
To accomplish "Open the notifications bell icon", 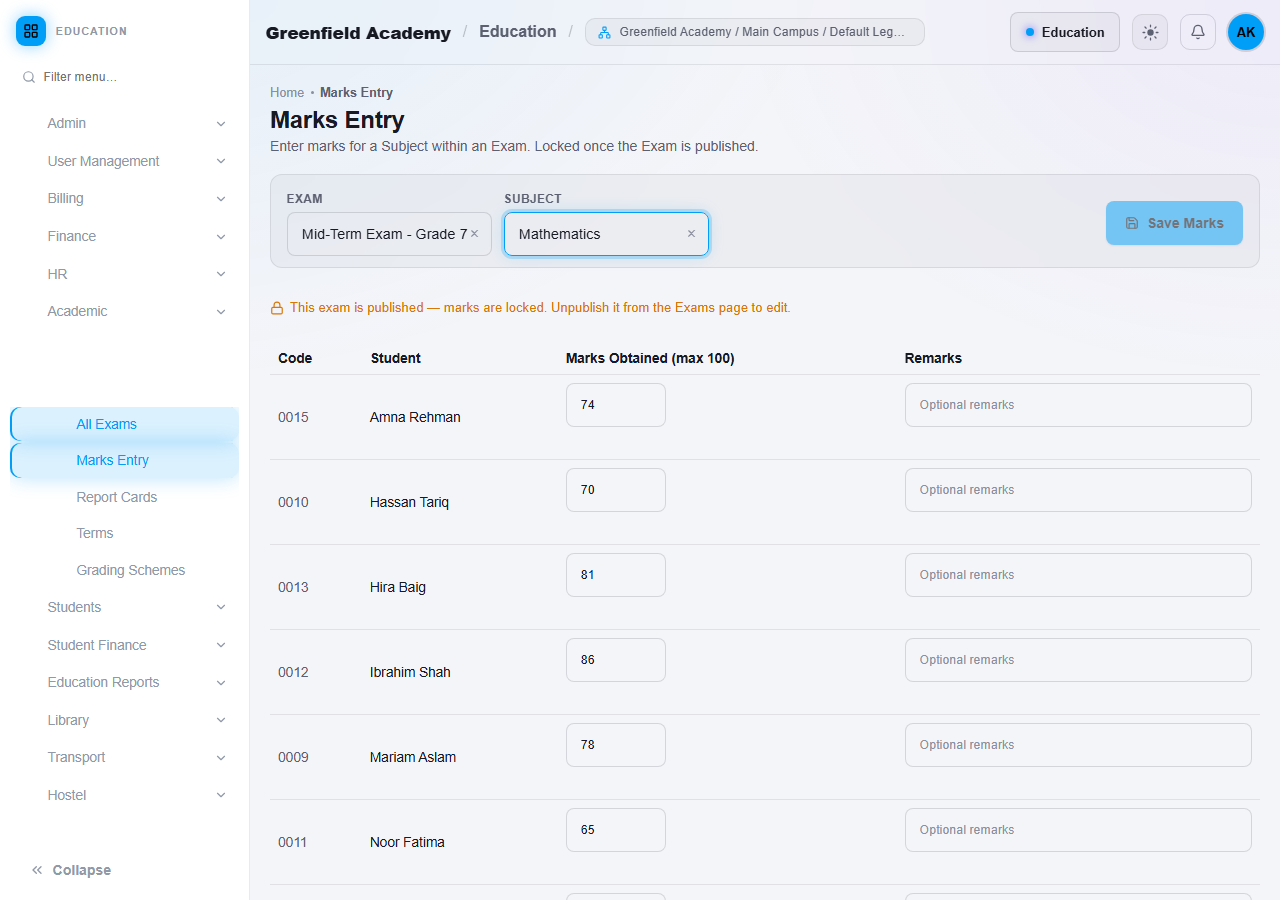I will [x=1198, y=32].
